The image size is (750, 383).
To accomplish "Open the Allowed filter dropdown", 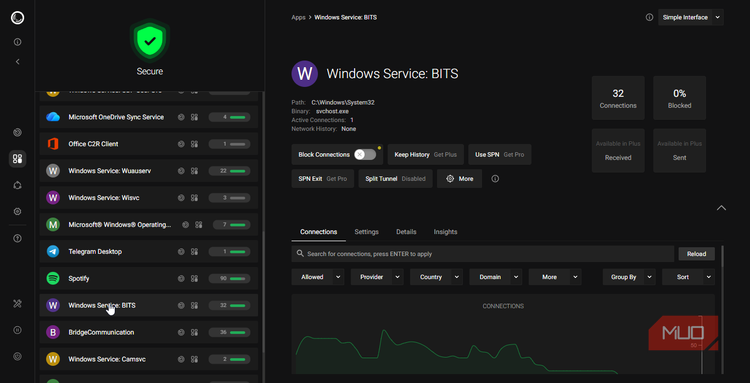I will (318, 277).
